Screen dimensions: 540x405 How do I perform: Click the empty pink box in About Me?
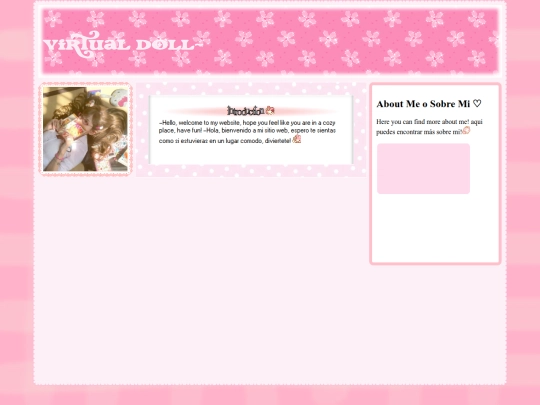[423, 169]
